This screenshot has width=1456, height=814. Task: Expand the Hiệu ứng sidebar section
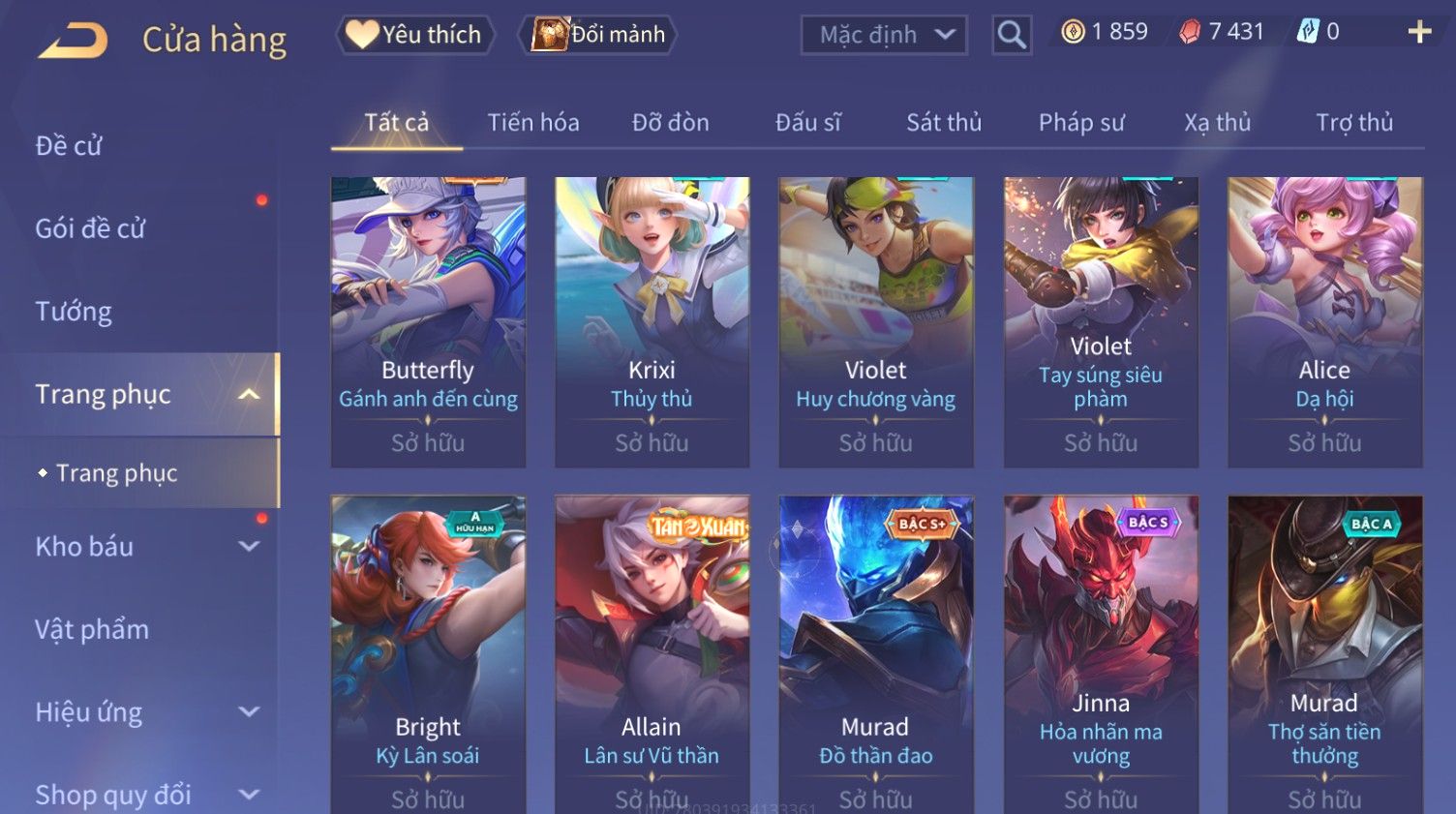[x=249, y=711]
